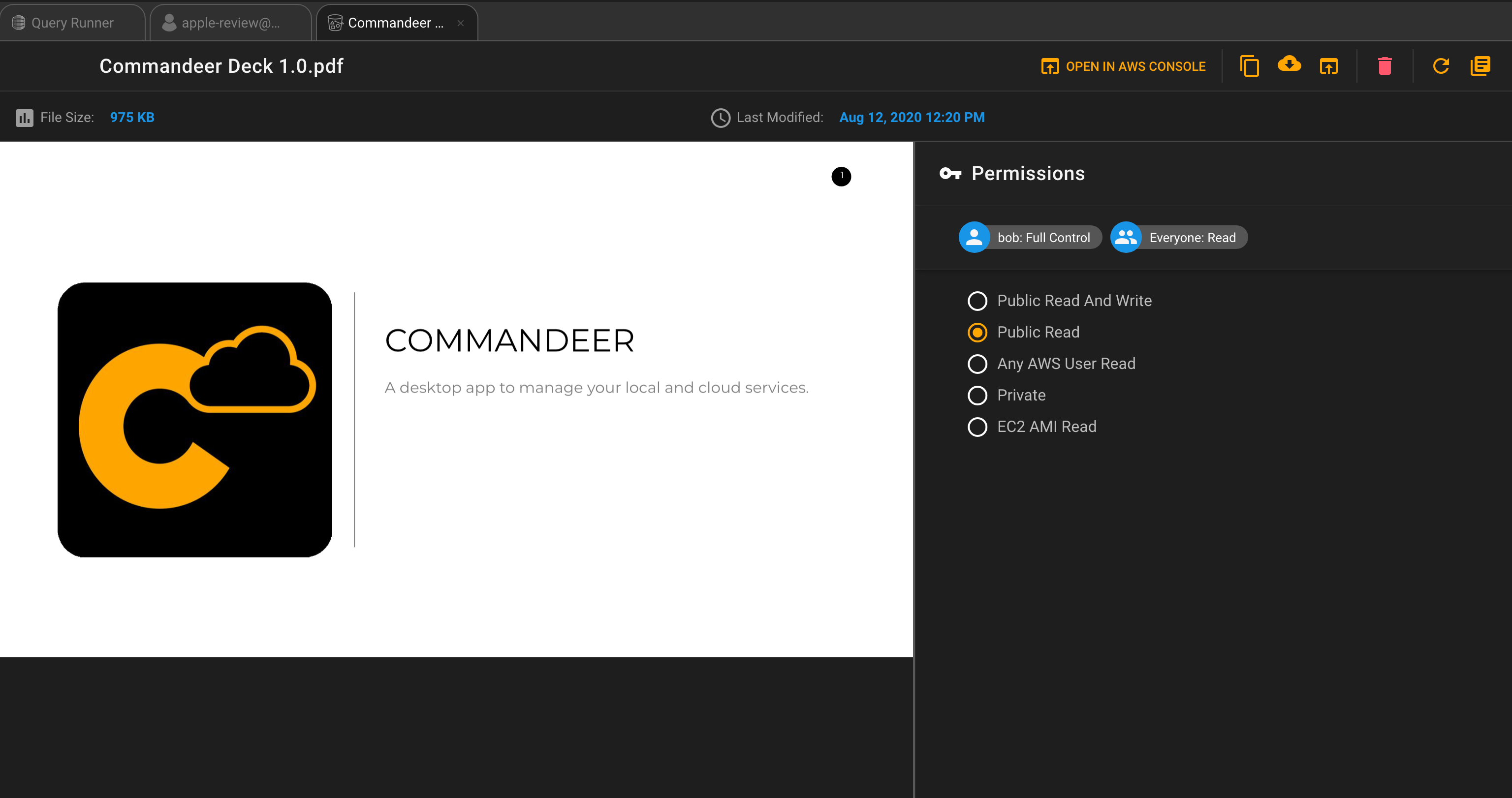Screen dimensions: 1512x798
Task: Click the Everyone group avatar icon
Action: 1126,237
